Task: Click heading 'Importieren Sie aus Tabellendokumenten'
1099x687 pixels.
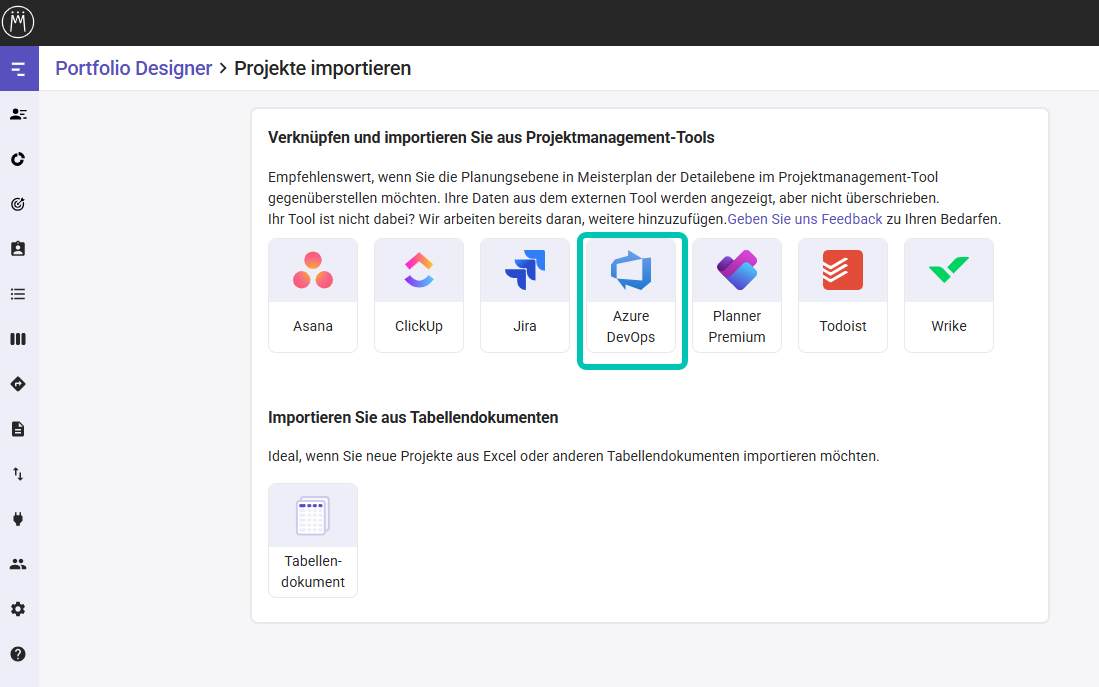Action: pyautogui.click(x=413, y=418)
